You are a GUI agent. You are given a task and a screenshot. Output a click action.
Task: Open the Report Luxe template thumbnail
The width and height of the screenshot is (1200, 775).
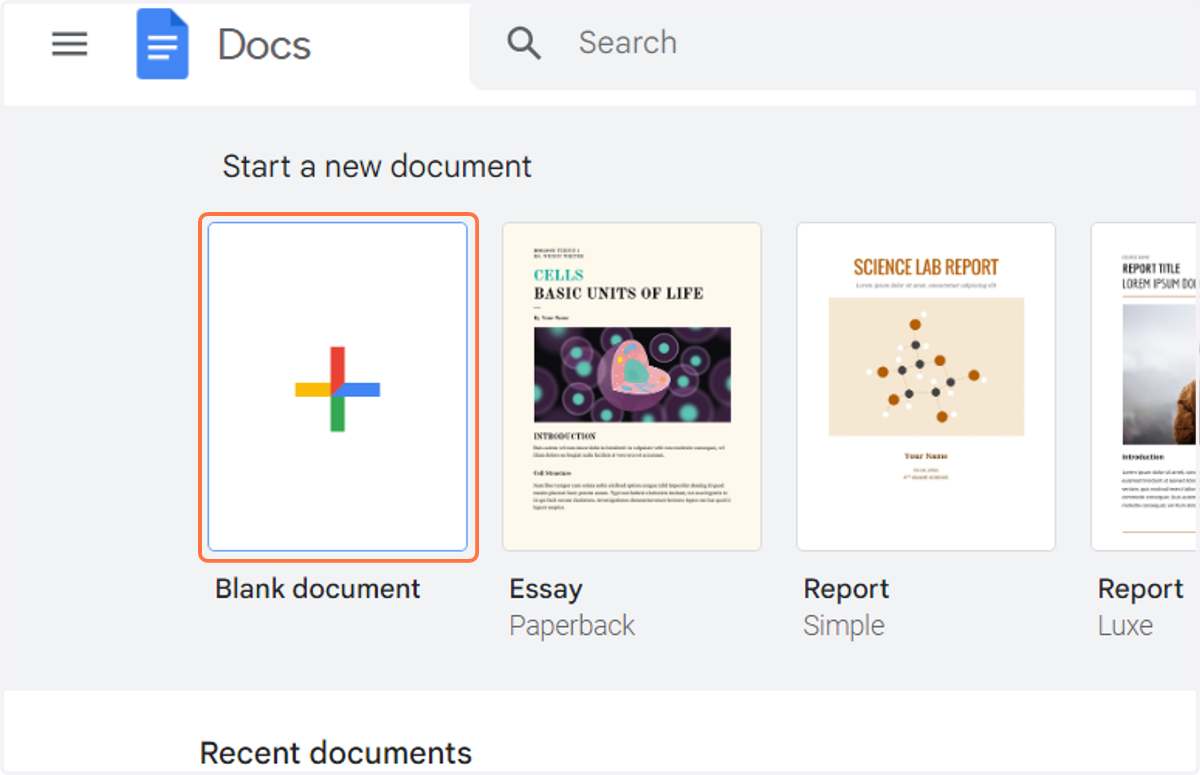click(1145, 387)
